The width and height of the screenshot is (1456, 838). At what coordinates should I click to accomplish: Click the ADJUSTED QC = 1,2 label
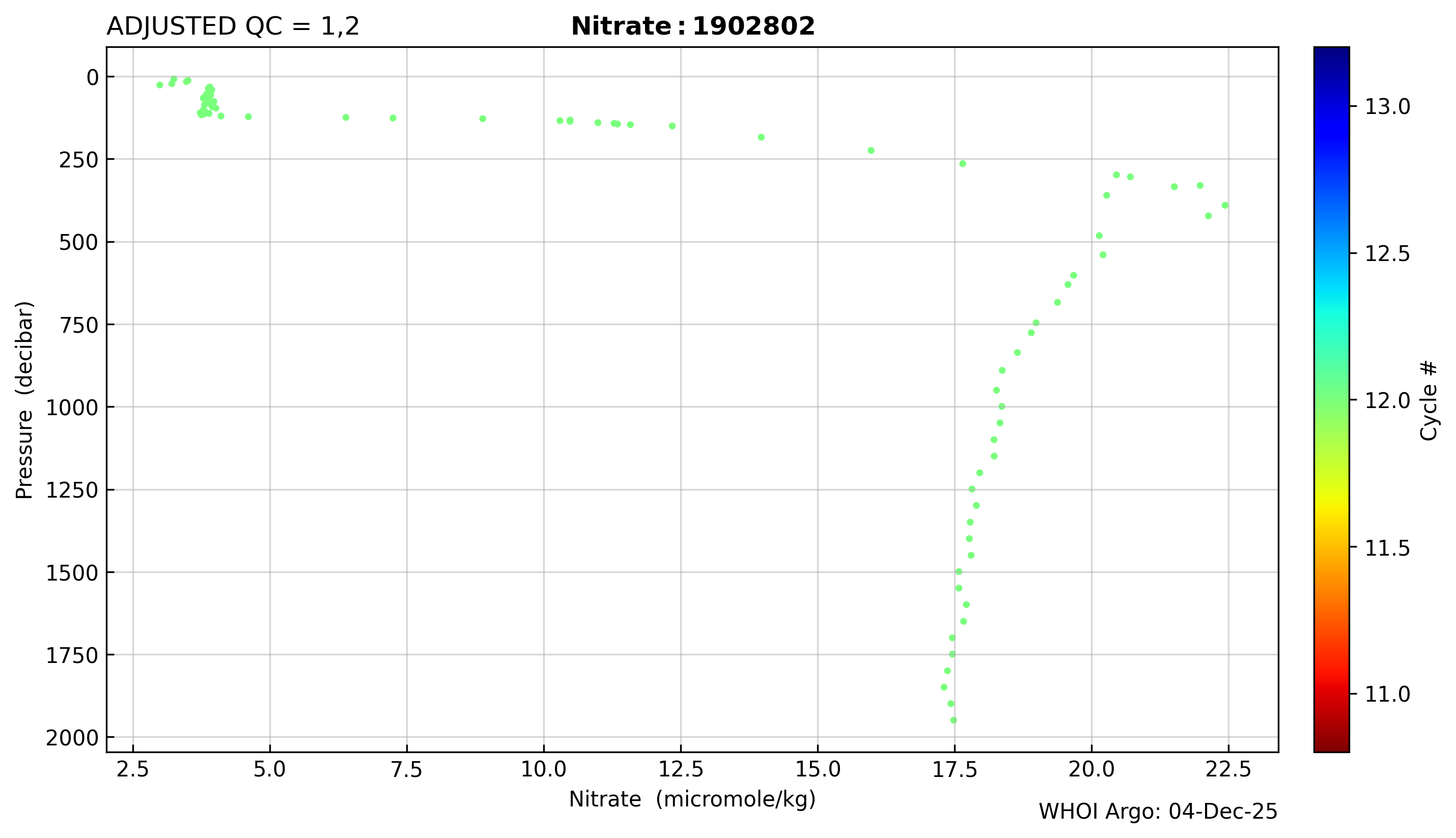click(x=233, y=26)
